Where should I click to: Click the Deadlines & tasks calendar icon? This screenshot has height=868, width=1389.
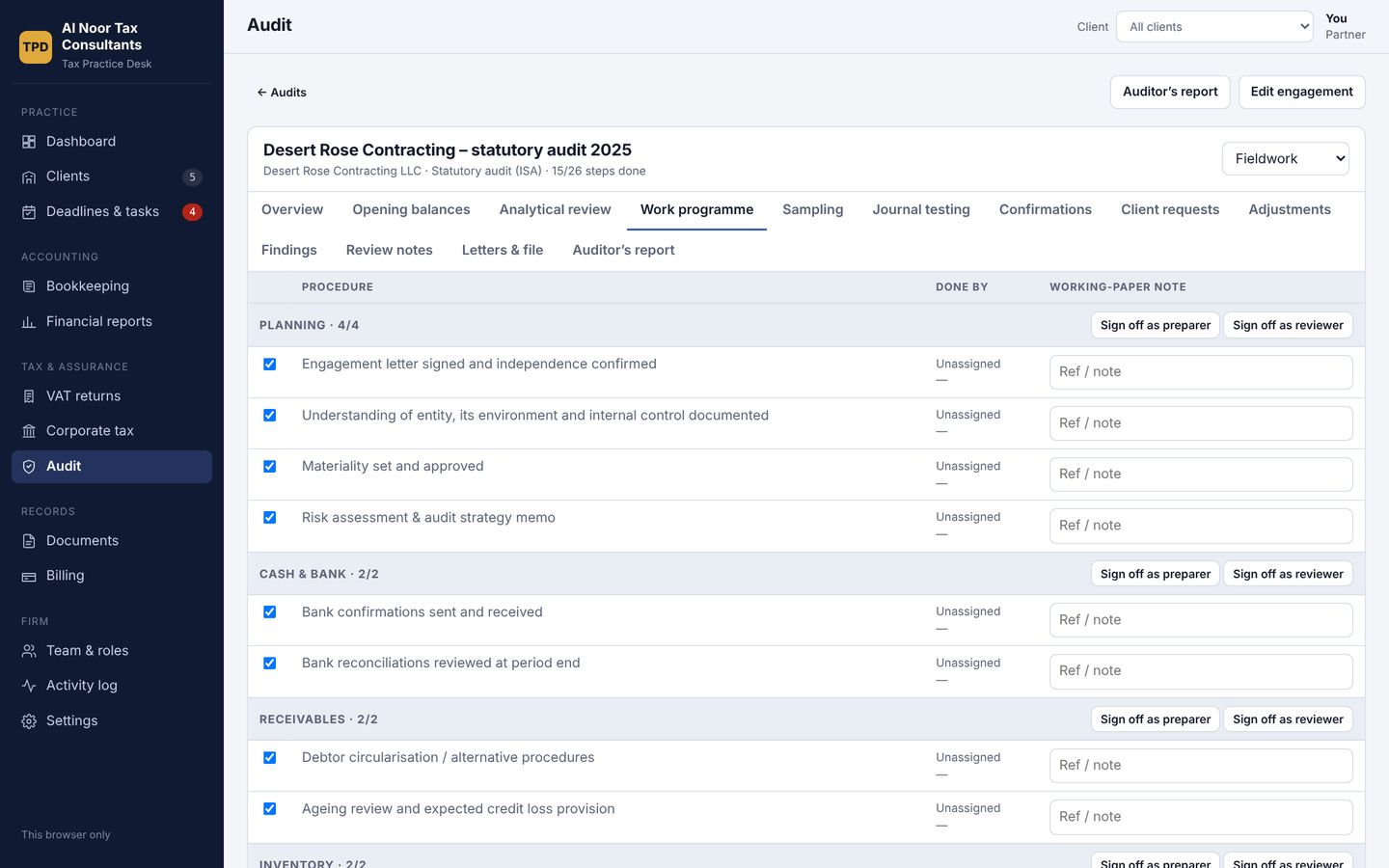pyautogui.click(x=29, y=212)
